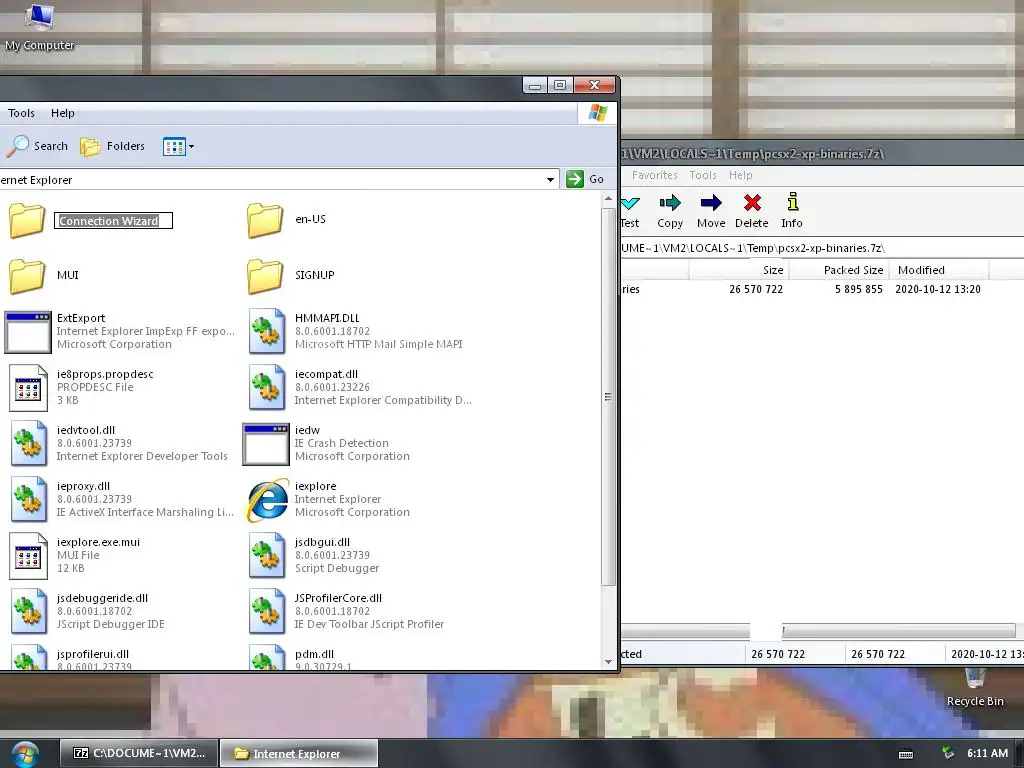Screen dimensions: 1024x768
Task: Switch to 7-Zip C:\DOCUME~1 taskbar button
Action: coord(139,753)
